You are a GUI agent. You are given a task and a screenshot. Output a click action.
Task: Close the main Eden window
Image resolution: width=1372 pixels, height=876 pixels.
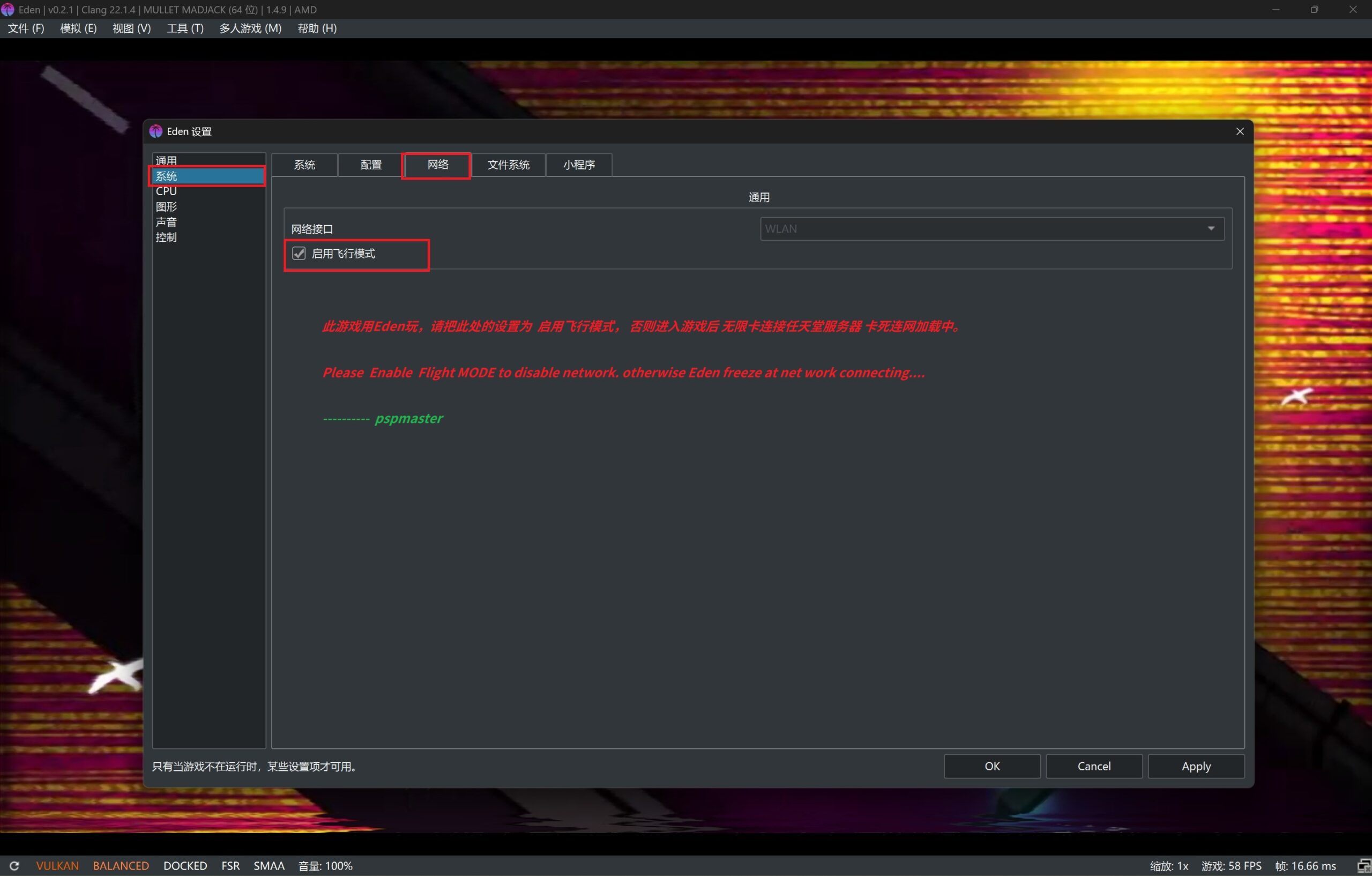(x=1353, y=10)
